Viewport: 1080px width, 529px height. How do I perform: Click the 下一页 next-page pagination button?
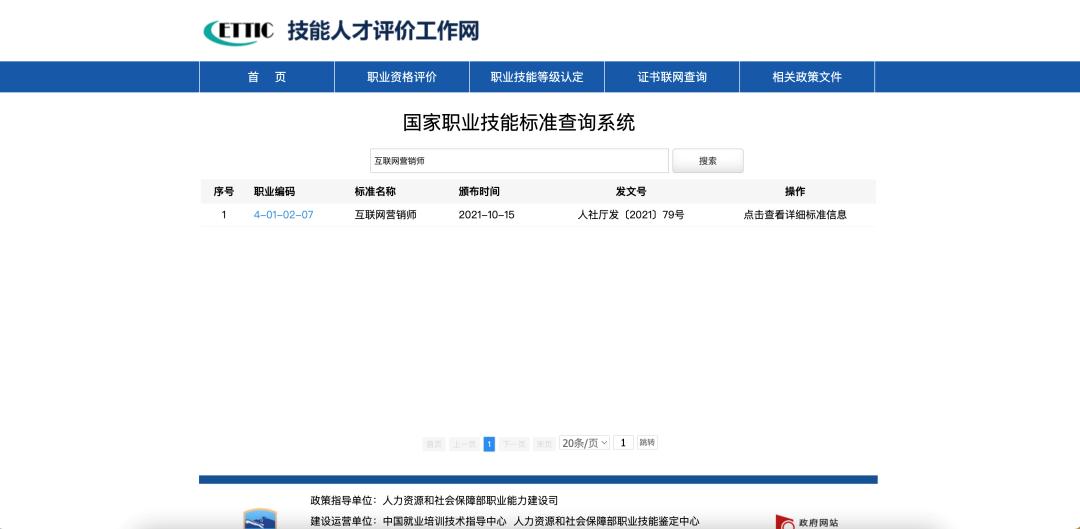point(514,444)
